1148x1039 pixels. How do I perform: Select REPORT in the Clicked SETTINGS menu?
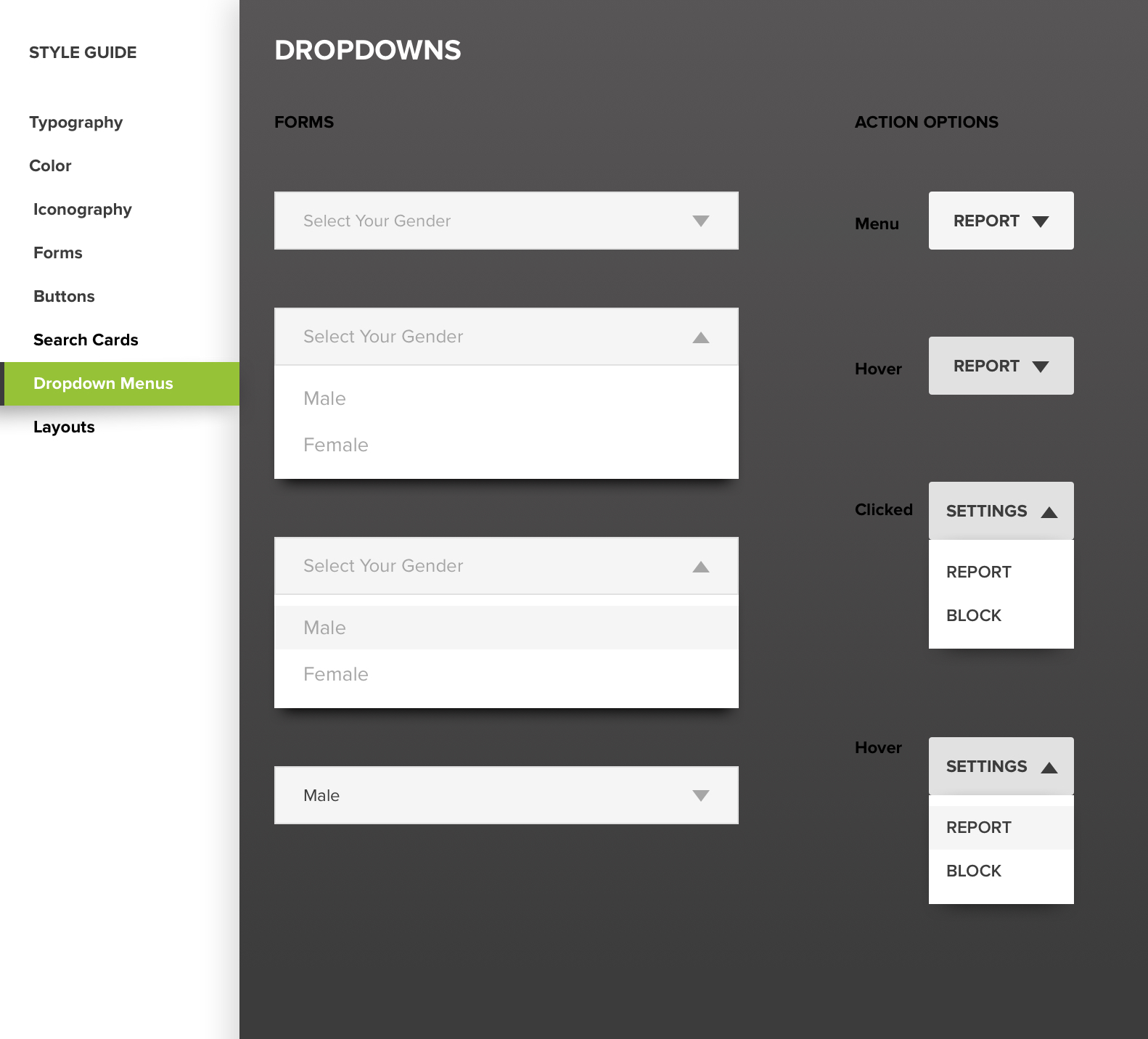1001,572
